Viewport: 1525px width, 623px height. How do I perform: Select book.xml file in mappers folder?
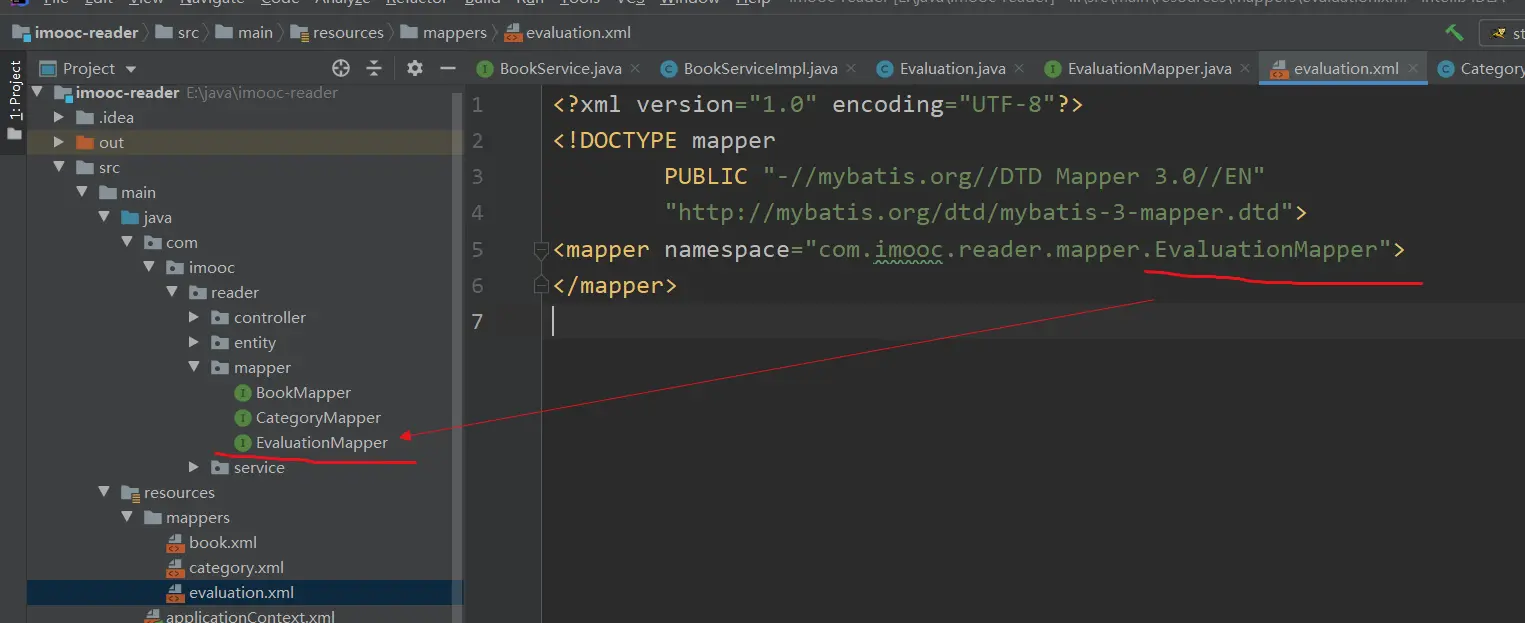click(x=222, y=543)
